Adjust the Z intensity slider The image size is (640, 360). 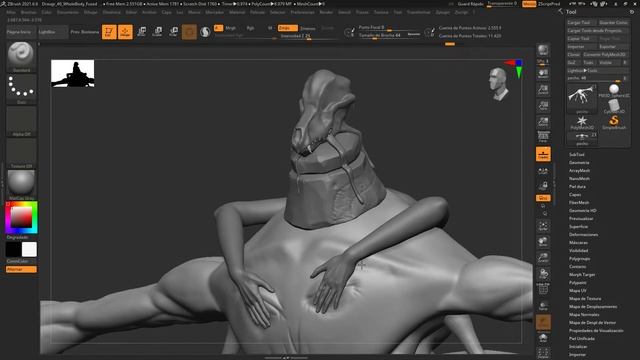309,36
